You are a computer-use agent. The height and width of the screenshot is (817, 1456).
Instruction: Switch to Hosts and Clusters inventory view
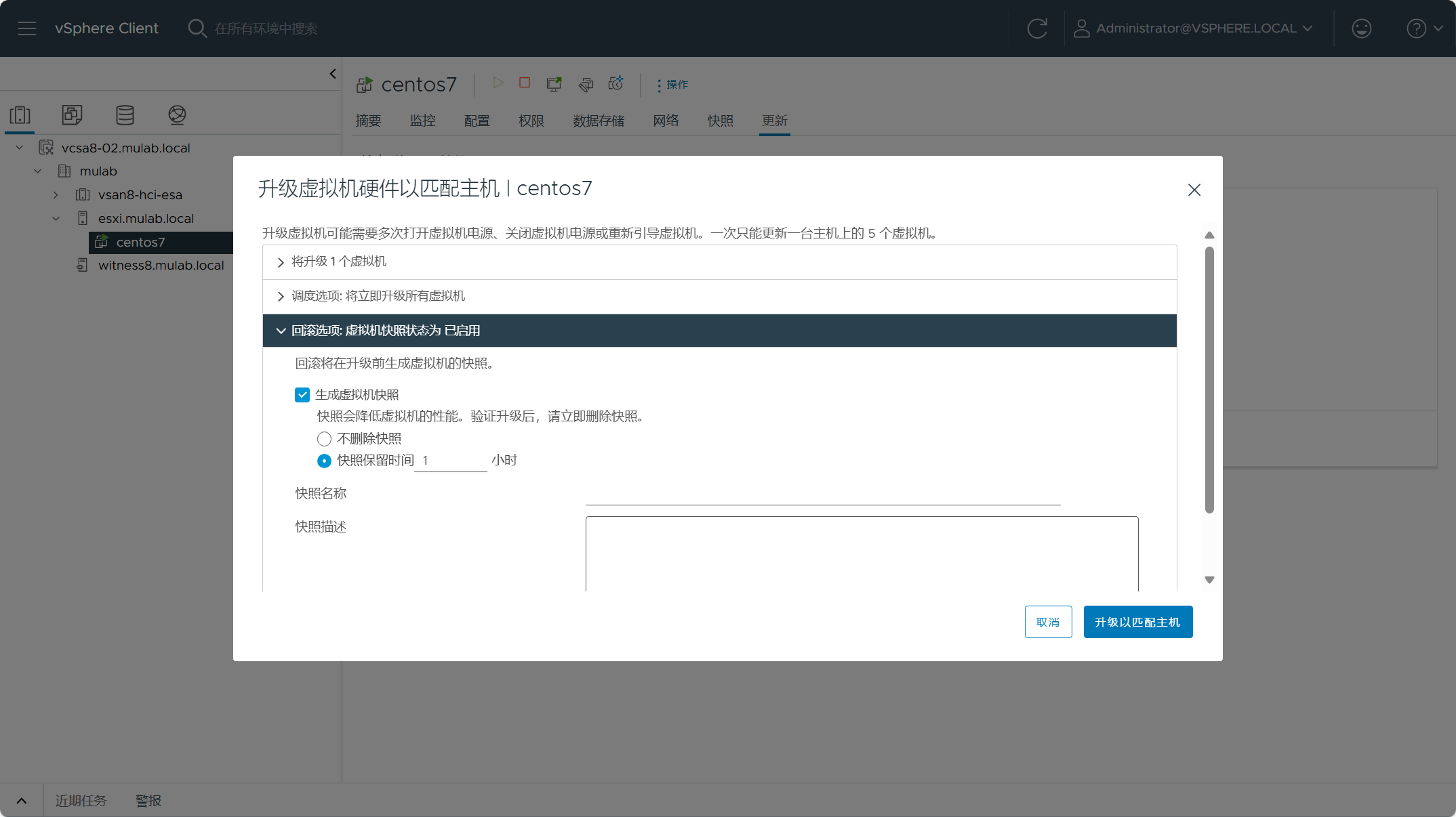[20, 115]
